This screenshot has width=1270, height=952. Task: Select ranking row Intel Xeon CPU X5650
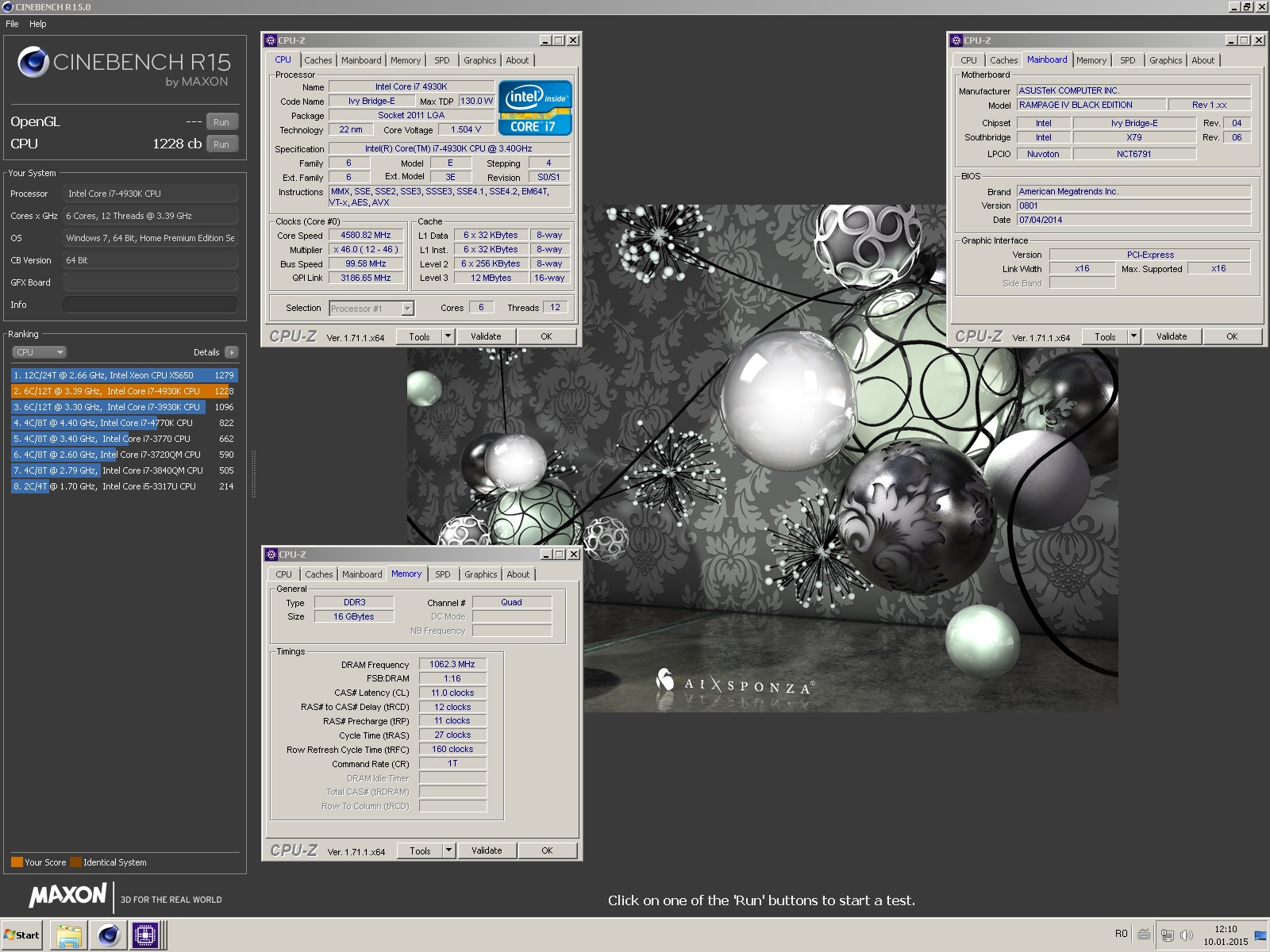[x=125, y=375]
